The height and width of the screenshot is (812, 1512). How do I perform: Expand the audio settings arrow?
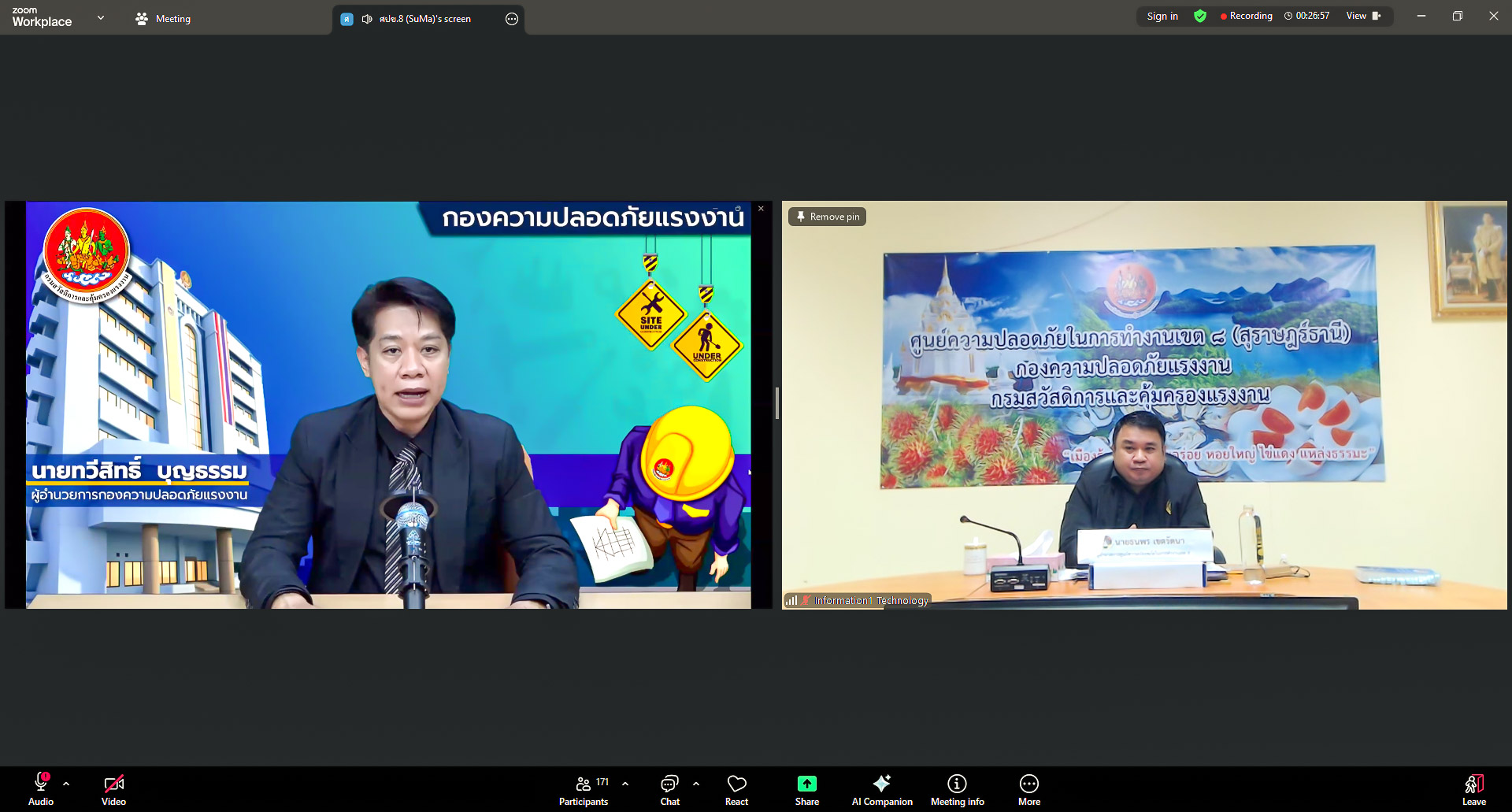click(66, 784)
